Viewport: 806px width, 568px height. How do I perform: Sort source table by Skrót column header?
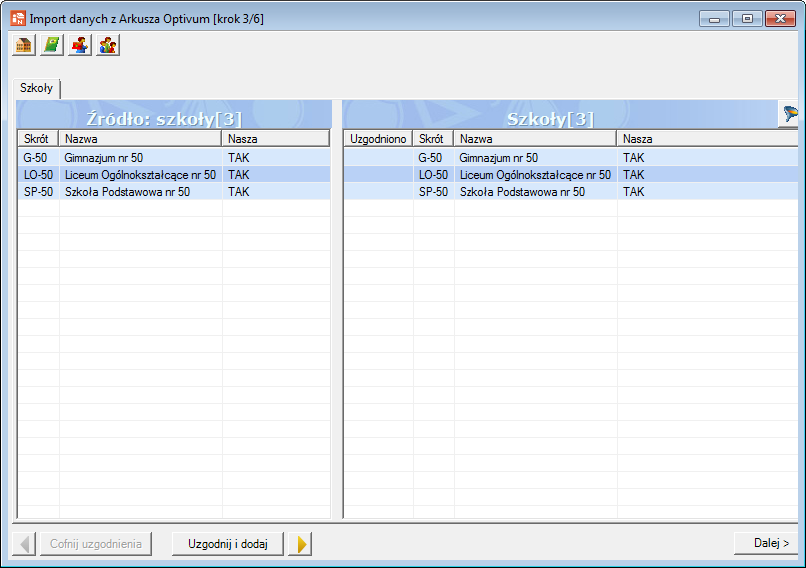tap(39, 139)
